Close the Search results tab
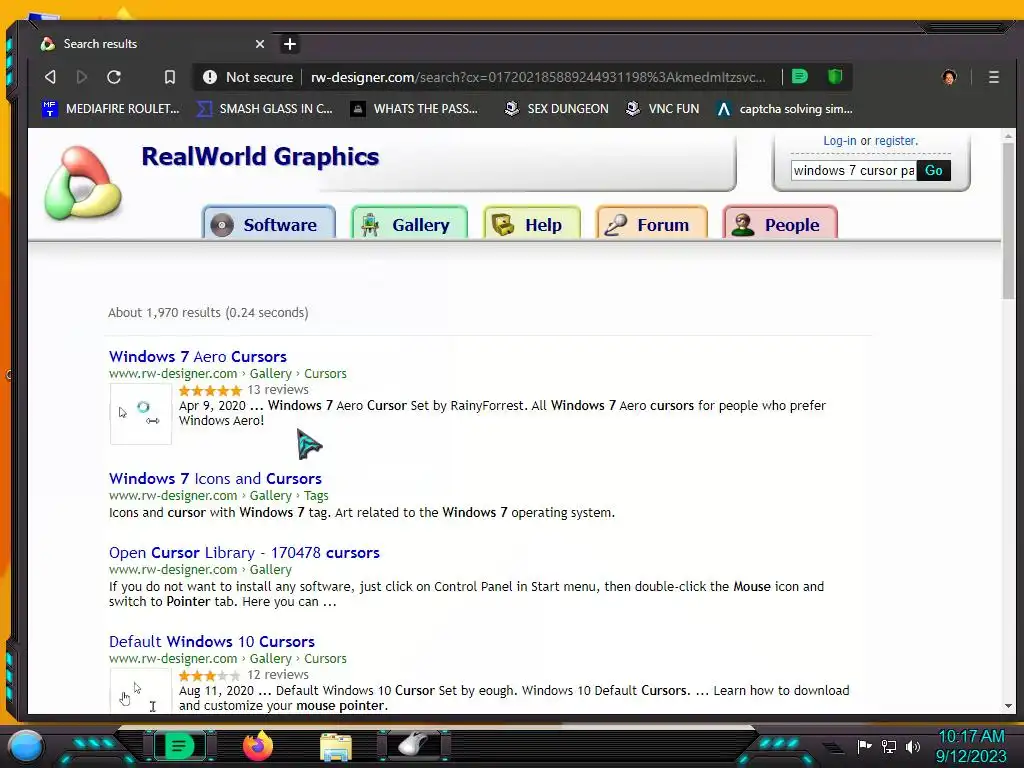1024x768 pixels. click(x=260, y=44)
